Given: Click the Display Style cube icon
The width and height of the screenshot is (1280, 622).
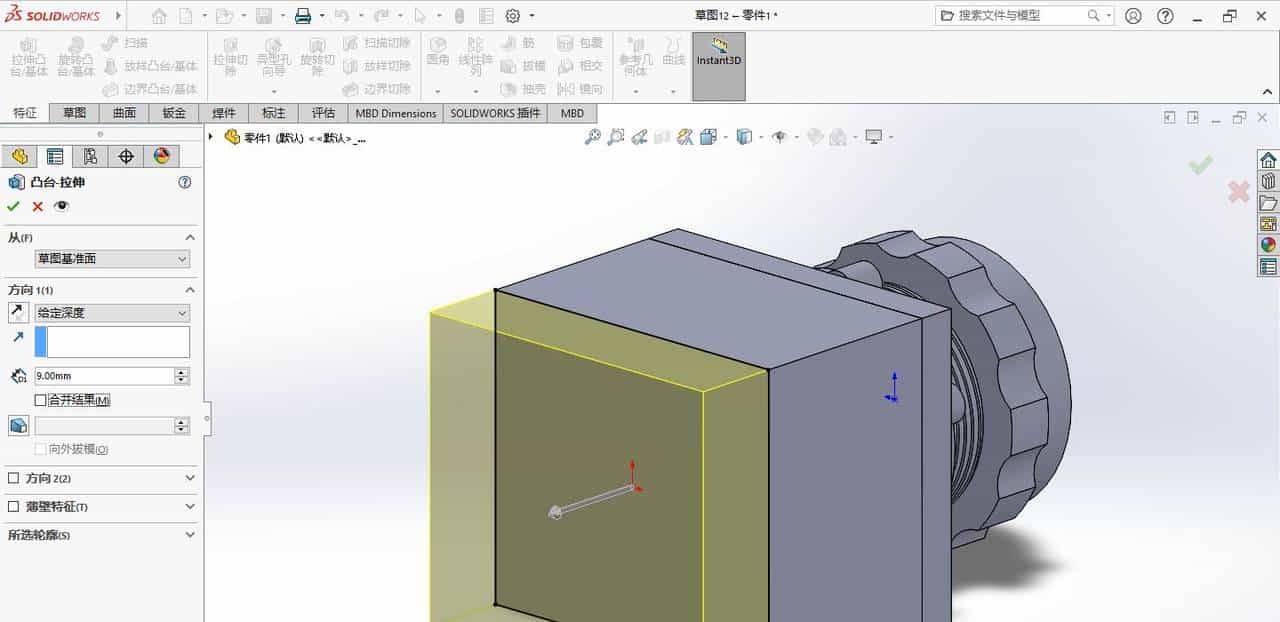Looking at the screenshot, I should 745,137.
